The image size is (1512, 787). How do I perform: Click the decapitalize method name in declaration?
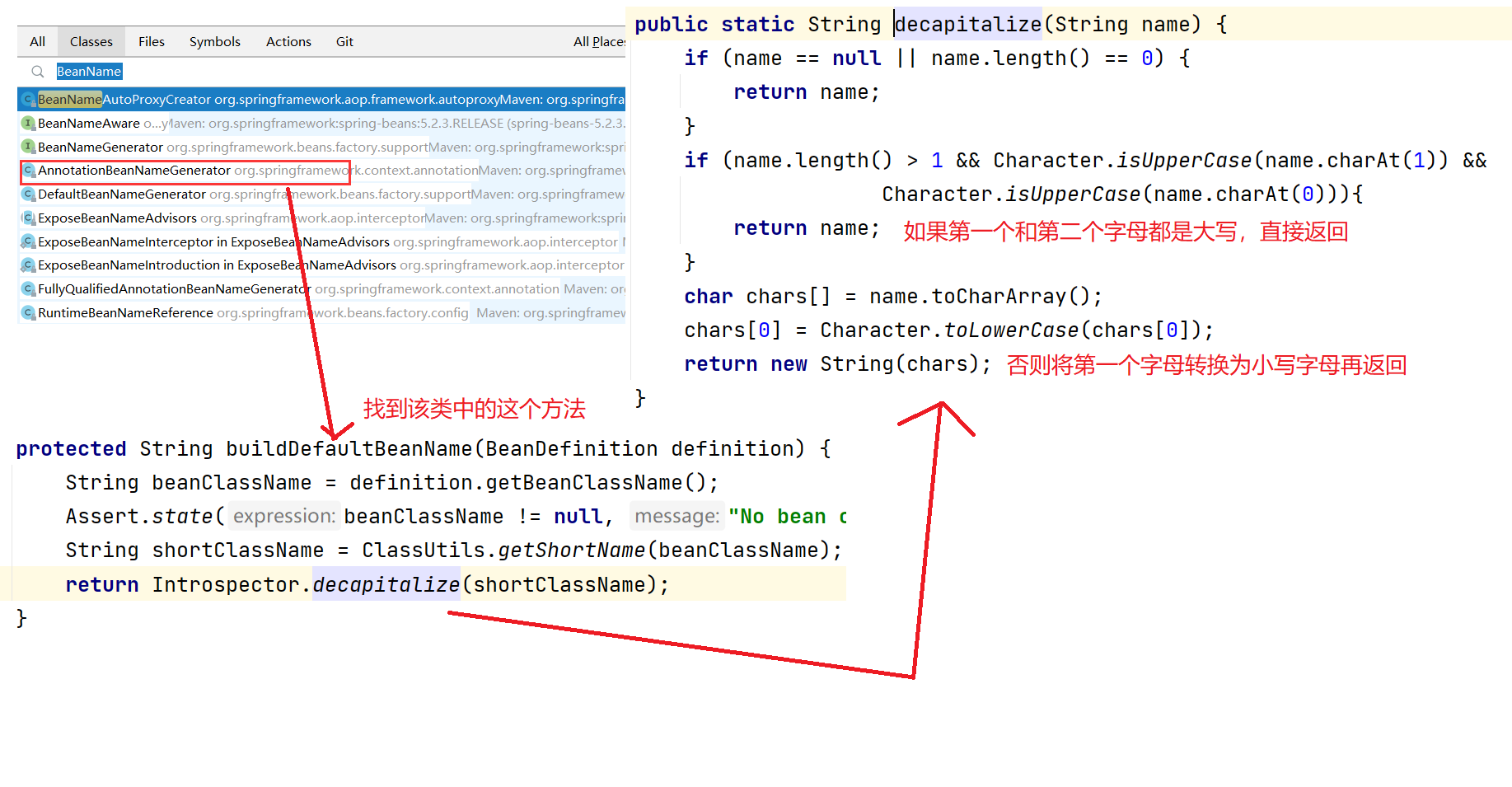tap(968, 24)
